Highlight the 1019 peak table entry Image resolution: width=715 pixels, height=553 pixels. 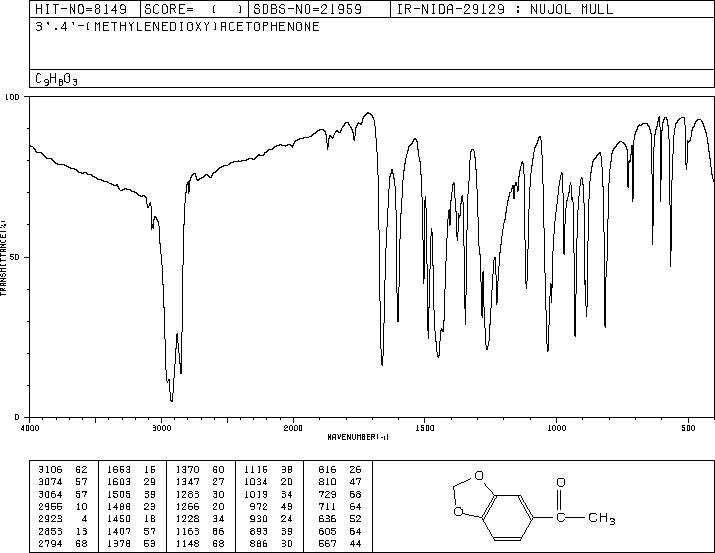[268, 494]
